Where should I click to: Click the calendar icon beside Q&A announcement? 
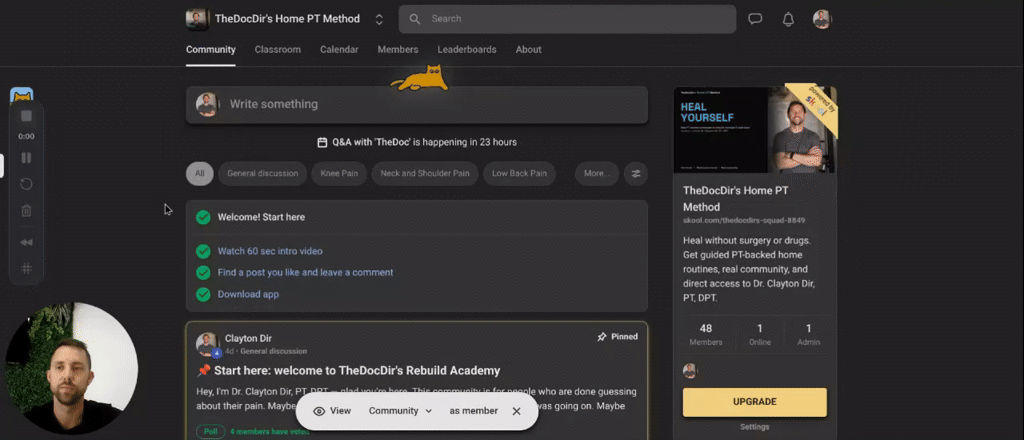(322, 142)
